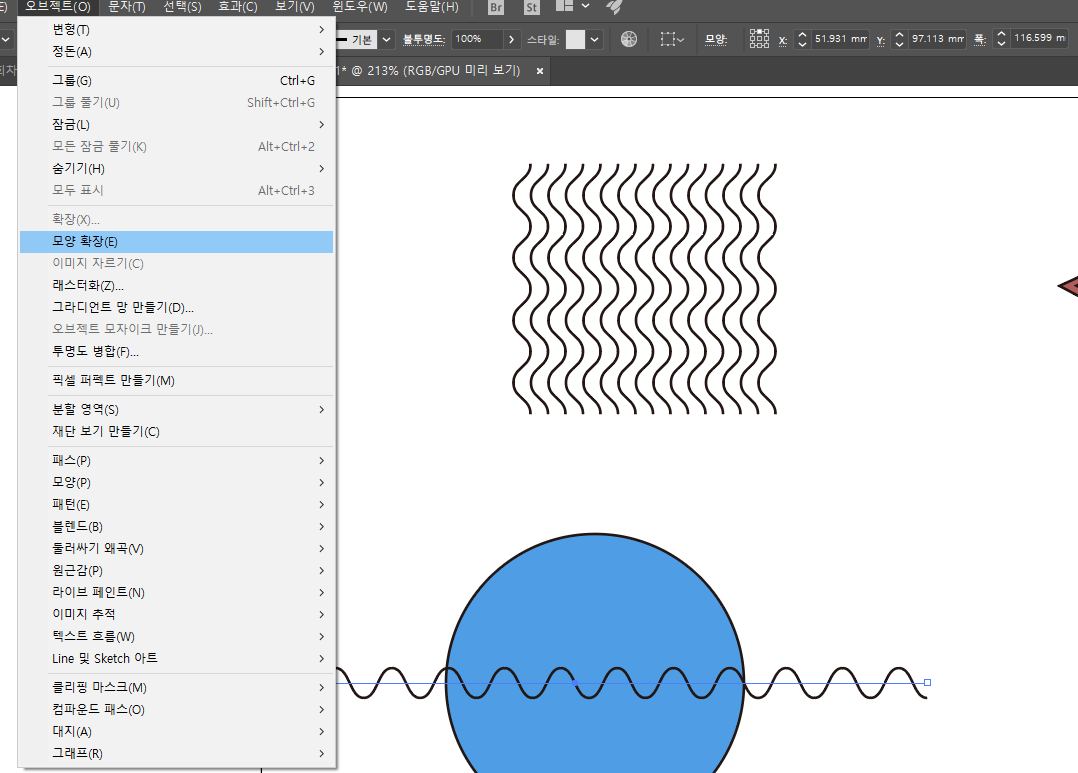Choose 그룹(G) Ctrl+G menu item
The image size is (1078, 773).
coord(177,80)
